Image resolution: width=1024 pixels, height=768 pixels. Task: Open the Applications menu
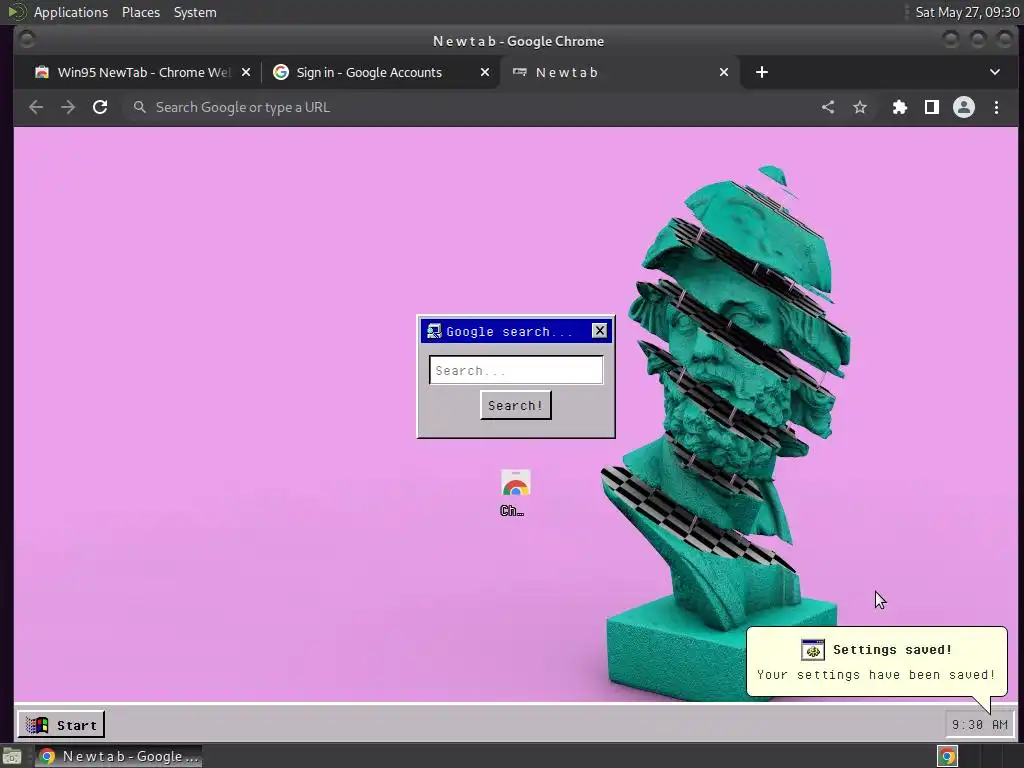(x=71, y=12)
